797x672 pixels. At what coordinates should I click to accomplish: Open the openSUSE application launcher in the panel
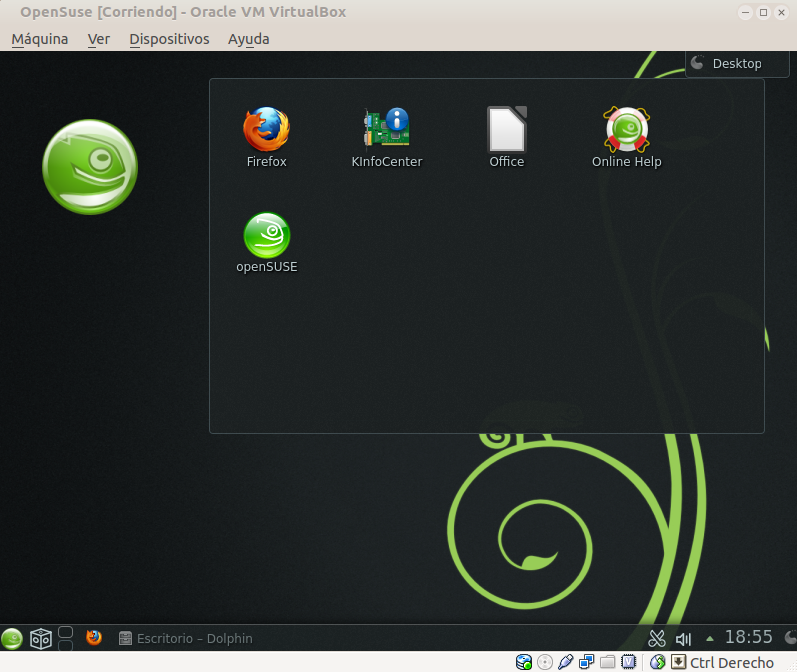pos(12,638)
